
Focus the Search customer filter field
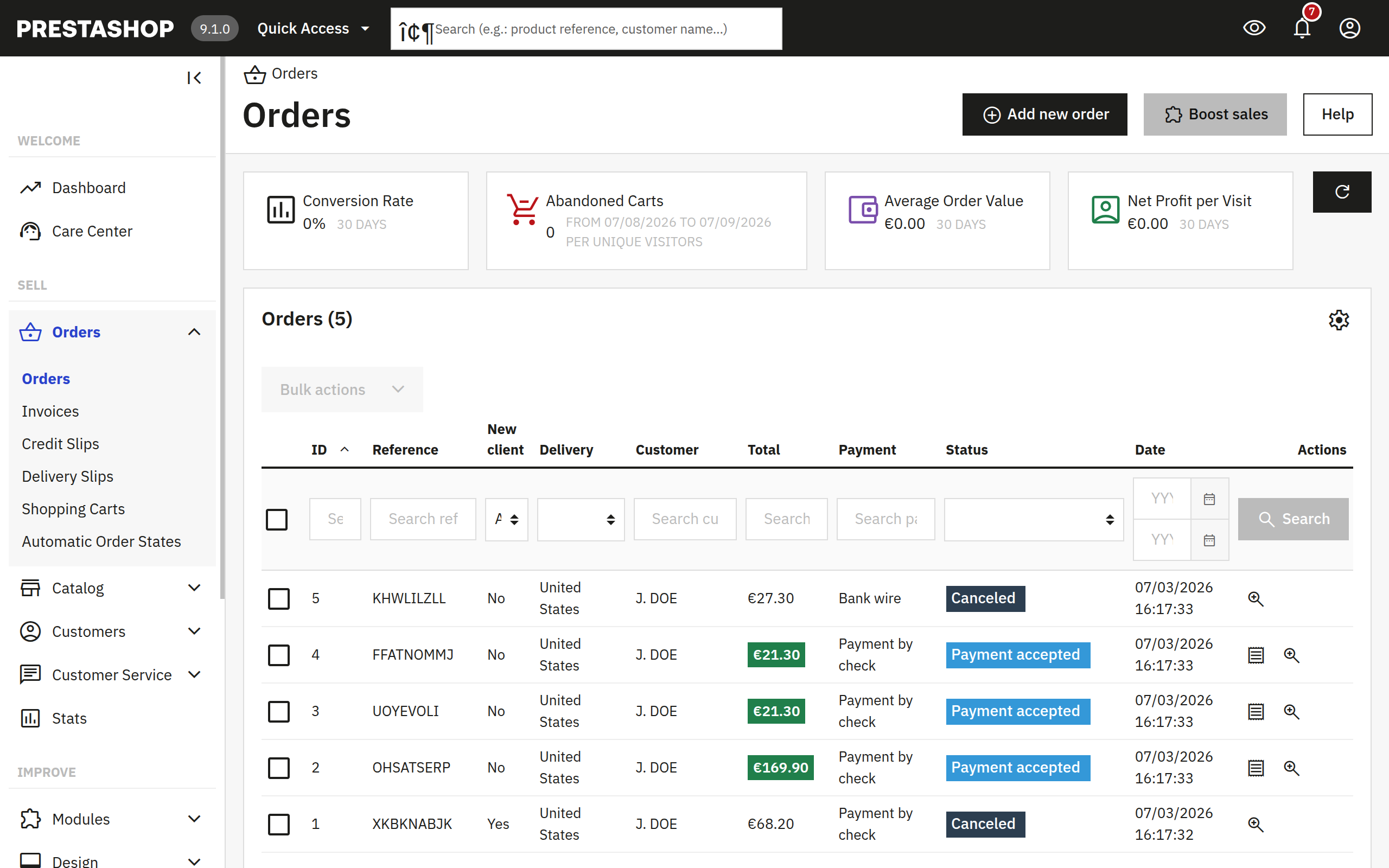684,519
